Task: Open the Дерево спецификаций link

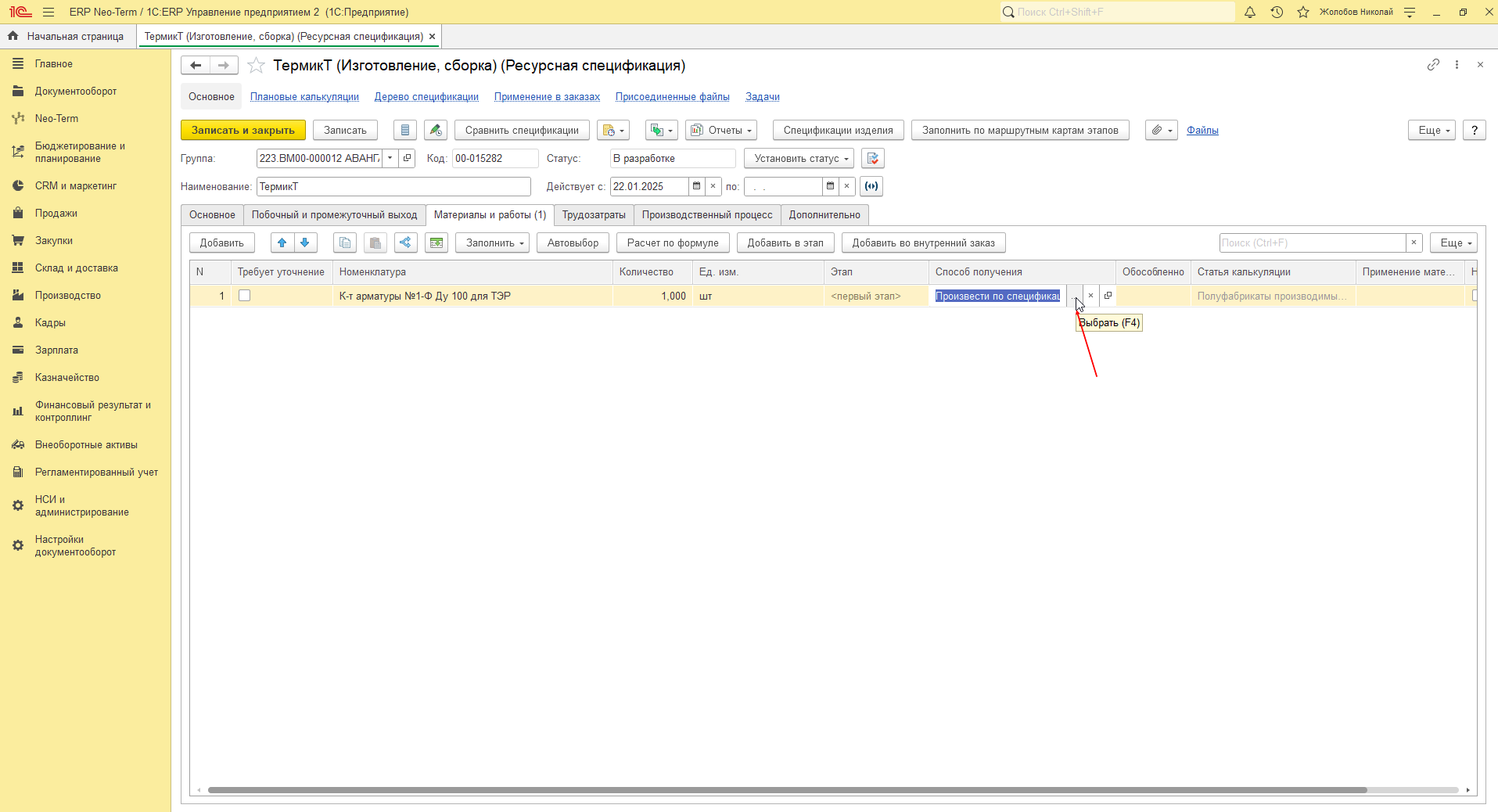Action: [426, 97]
